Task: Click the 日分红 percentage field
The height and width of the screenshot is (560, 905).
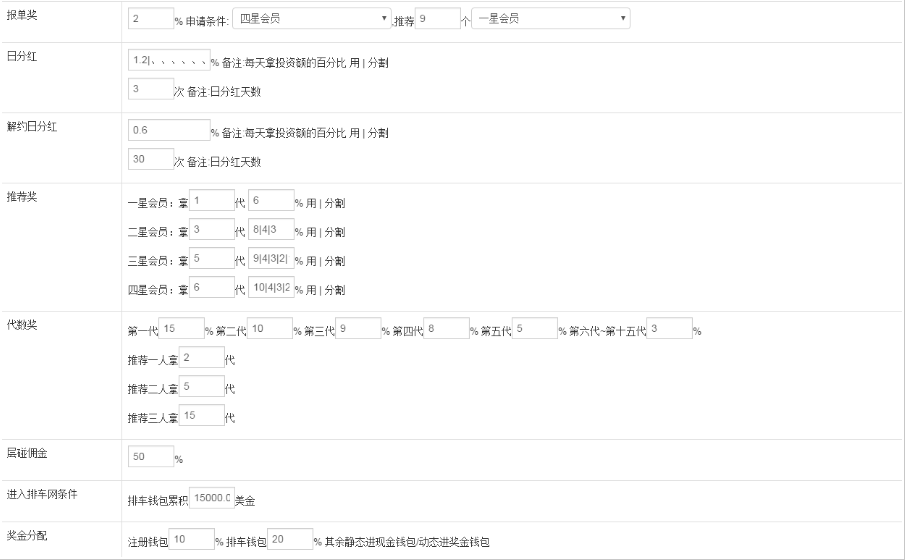Action: pos(169,60)
